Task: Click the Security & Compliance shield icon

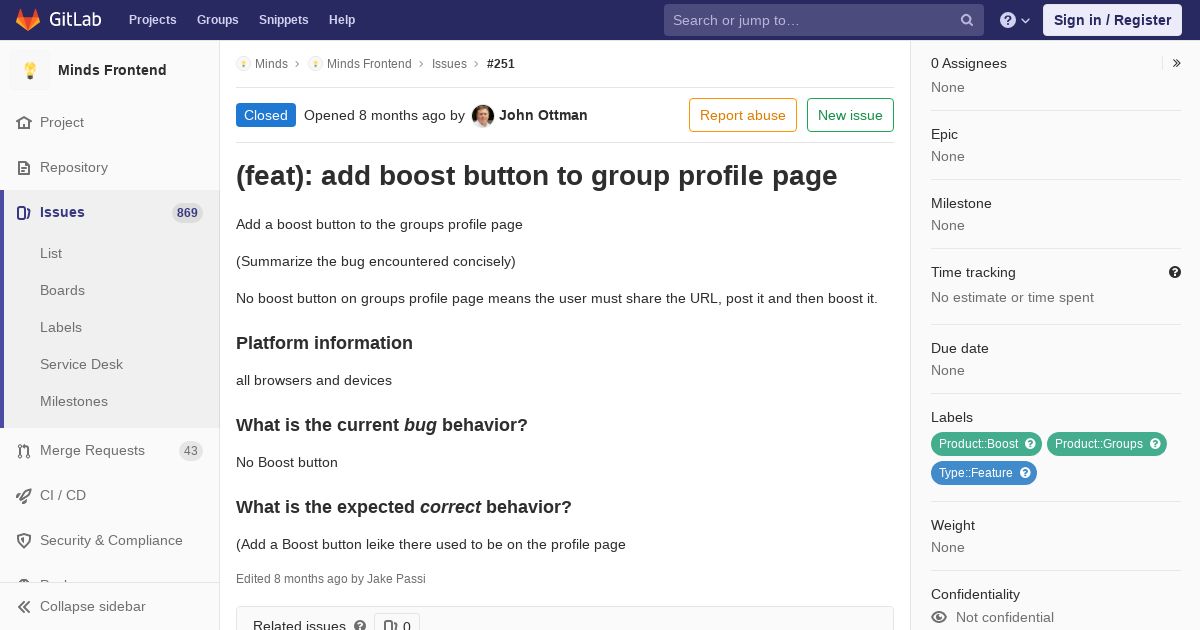Action: (24, 541)
